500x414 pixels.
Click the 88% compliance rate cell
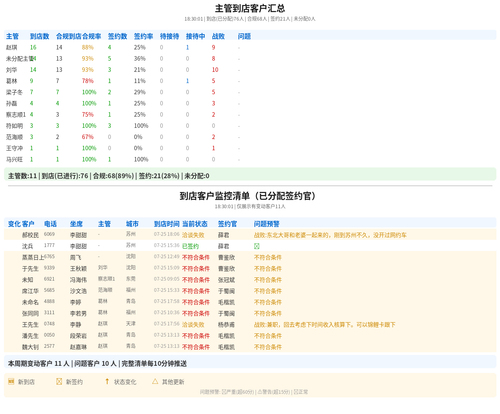pyautogui.click(x=88, y=47)
